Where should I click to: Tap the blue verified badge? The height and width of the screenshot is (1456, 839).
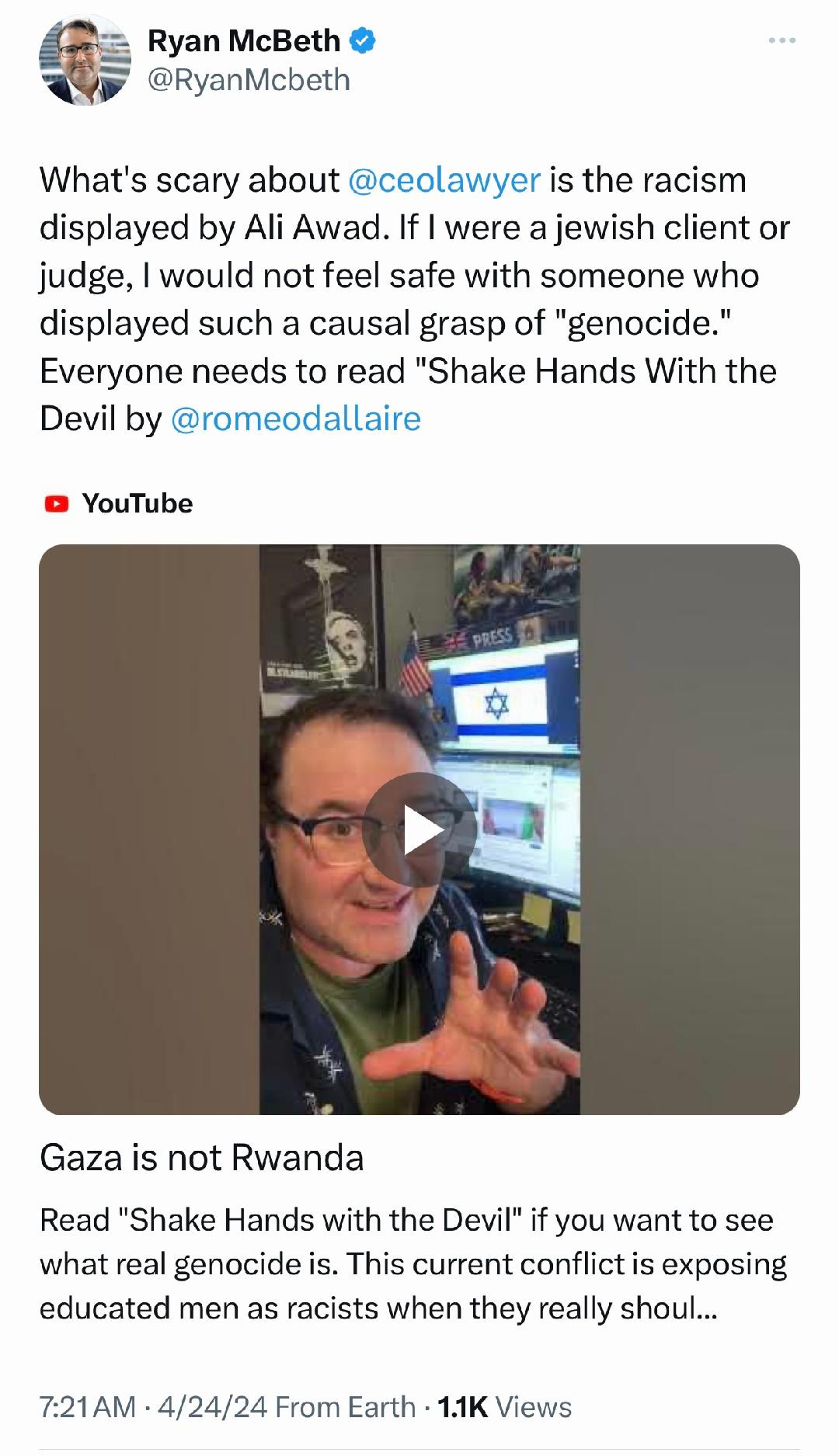point(362,40)
